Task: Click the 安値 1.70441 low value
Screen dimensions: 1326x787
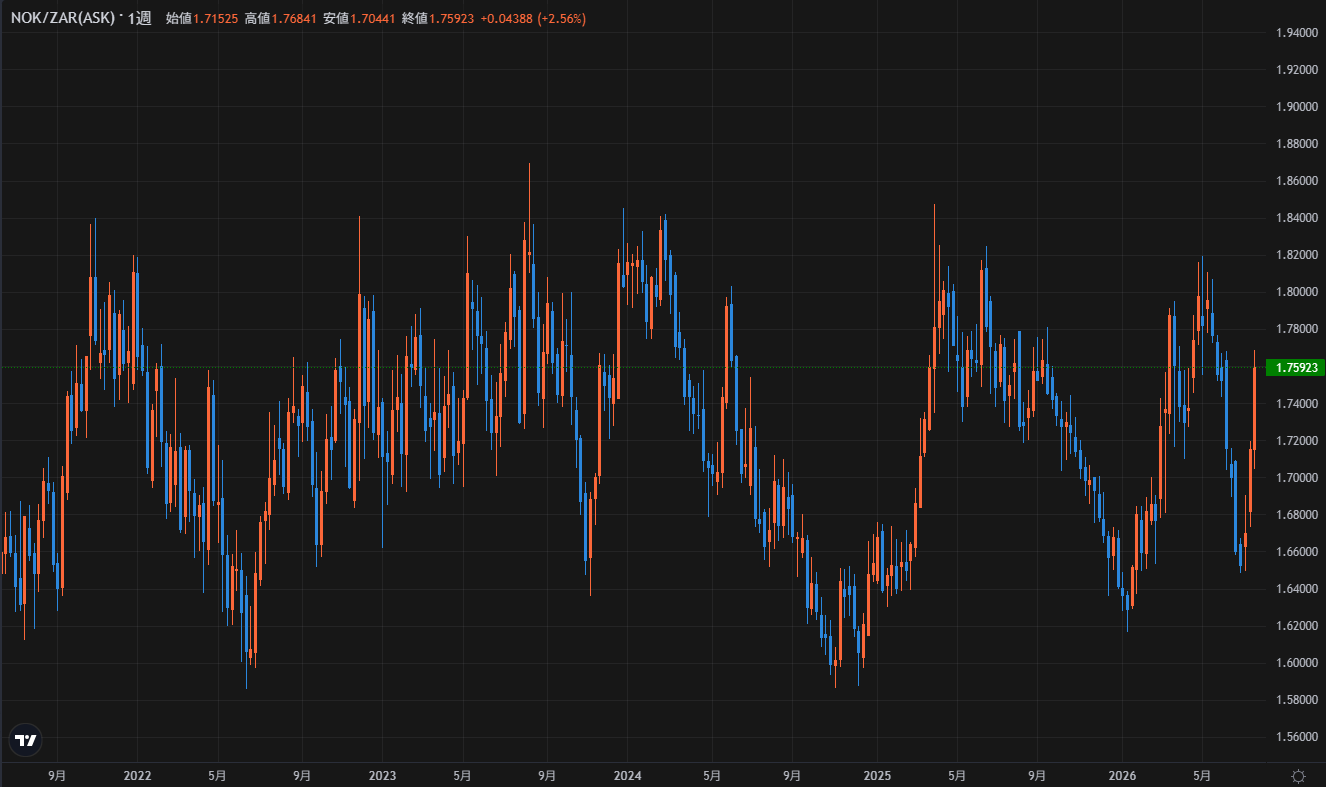Action: coord(358,19)
